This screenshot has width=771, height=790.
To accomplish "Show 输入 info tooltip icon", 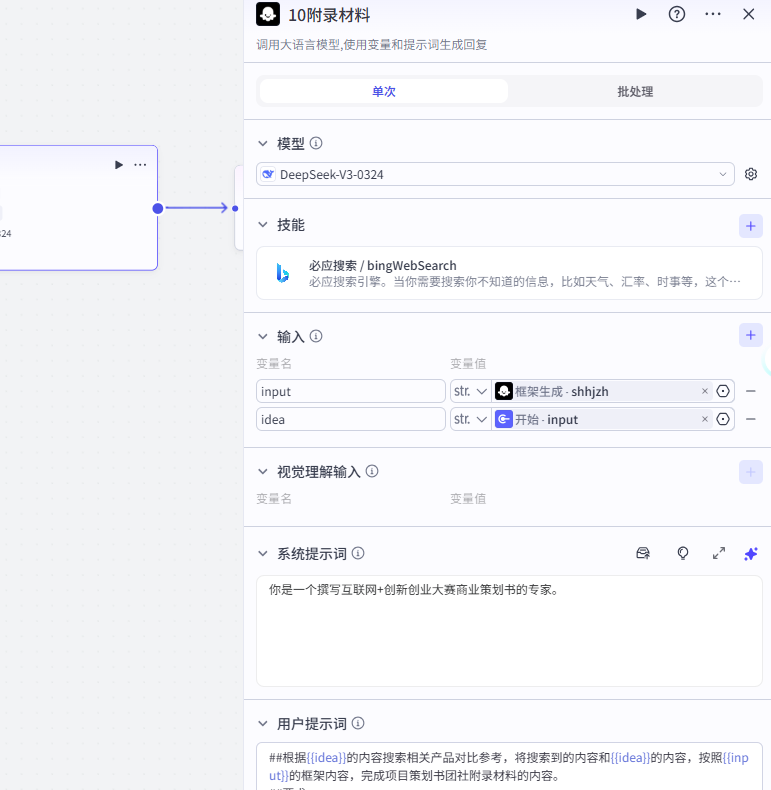I will click(x=316, y=336).
